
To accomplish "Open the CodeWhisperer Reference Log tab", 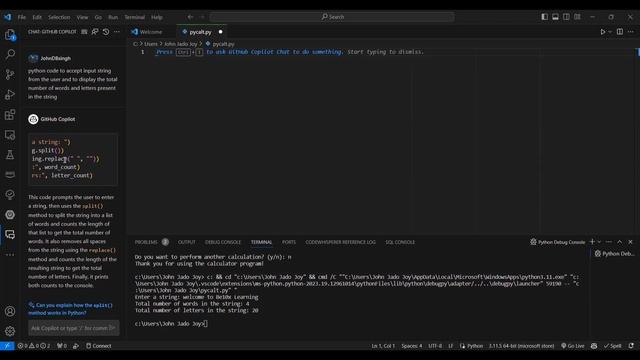I will 340,242.
